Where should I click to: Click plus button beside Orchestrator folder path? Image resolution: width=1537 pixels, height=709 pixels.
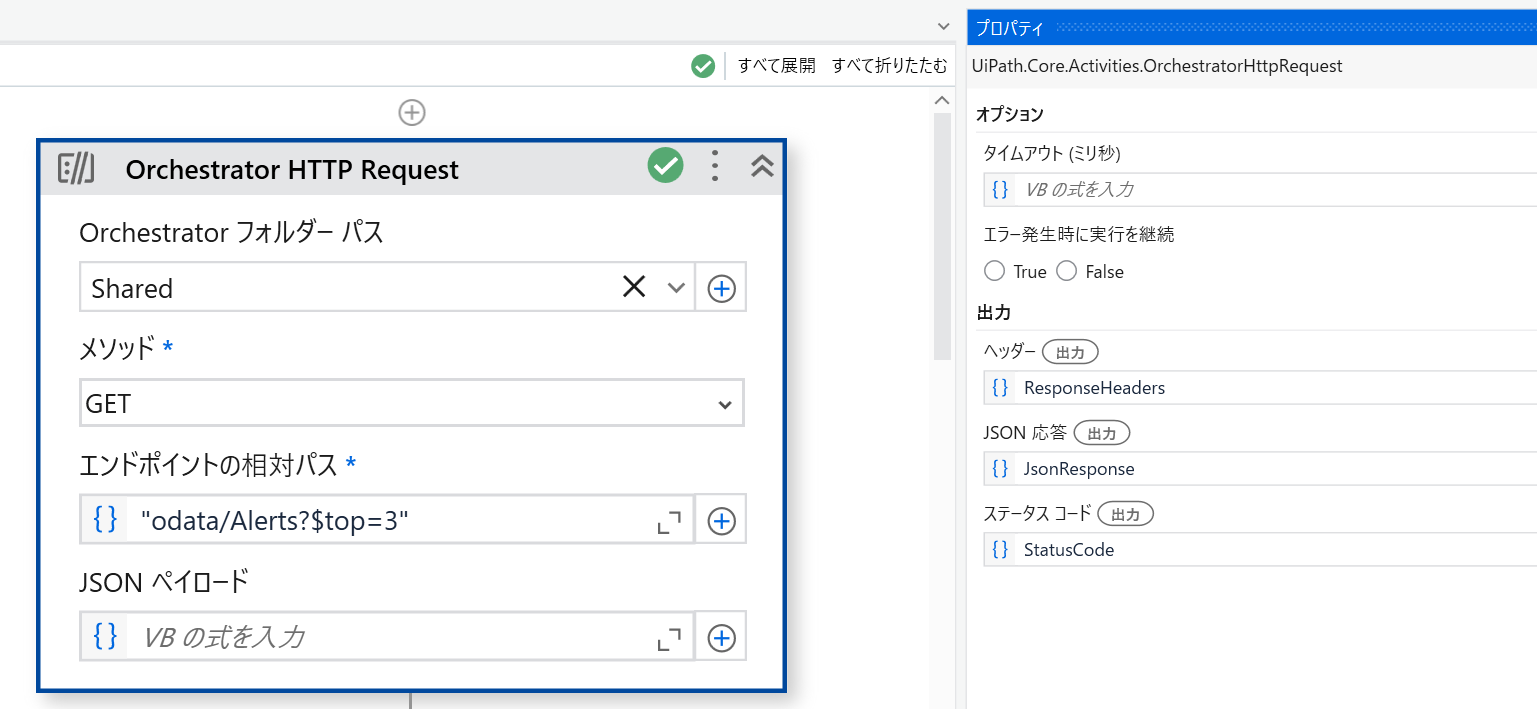721,288
